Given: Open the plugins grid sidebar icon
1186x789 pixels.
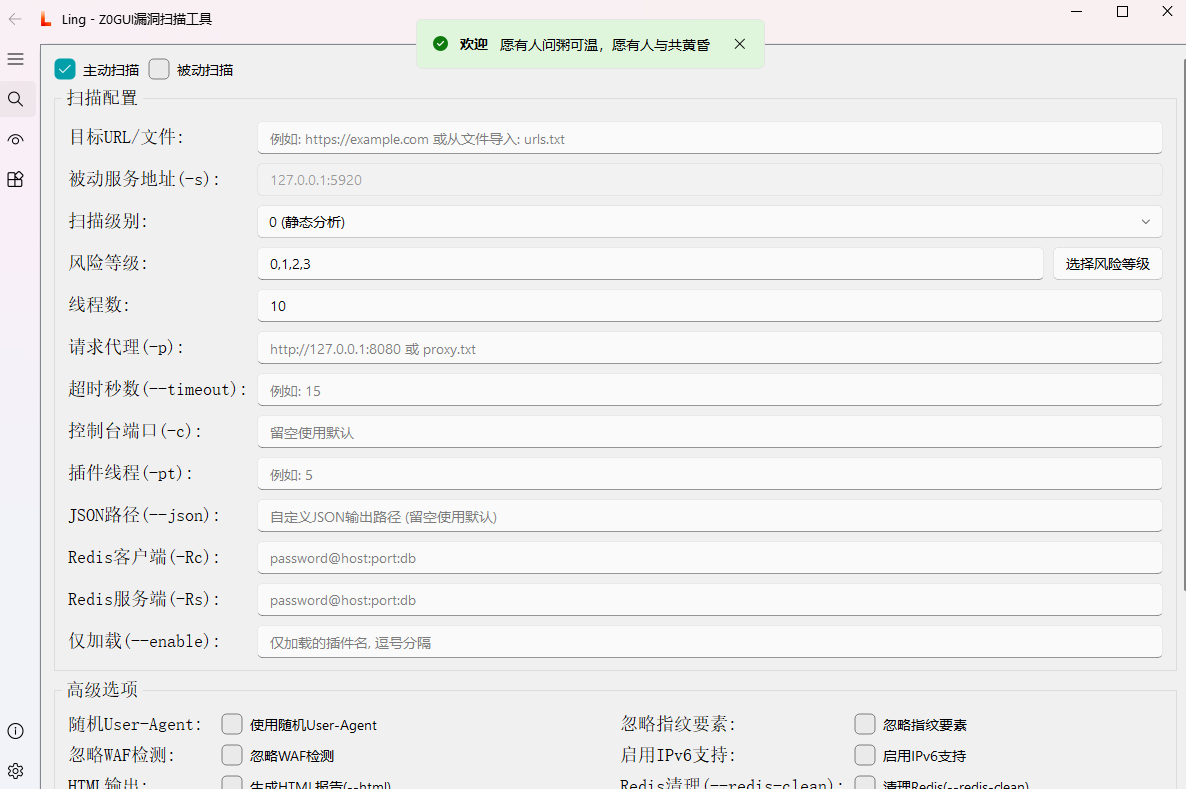Looking at the screenshot, I should [x=15, y=179].
